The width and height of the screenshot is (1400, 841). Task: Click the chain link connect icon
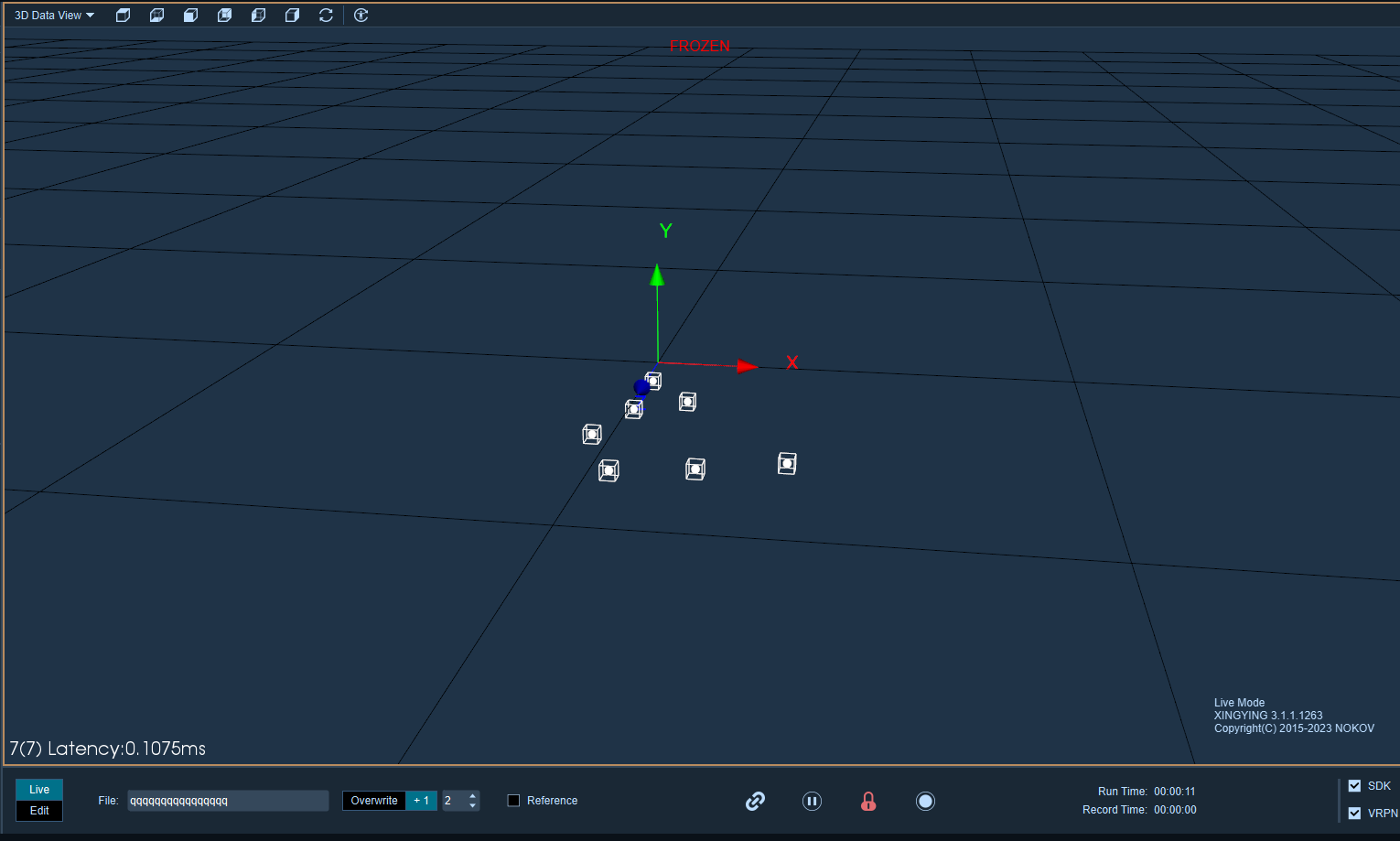[x=755, y=801]
